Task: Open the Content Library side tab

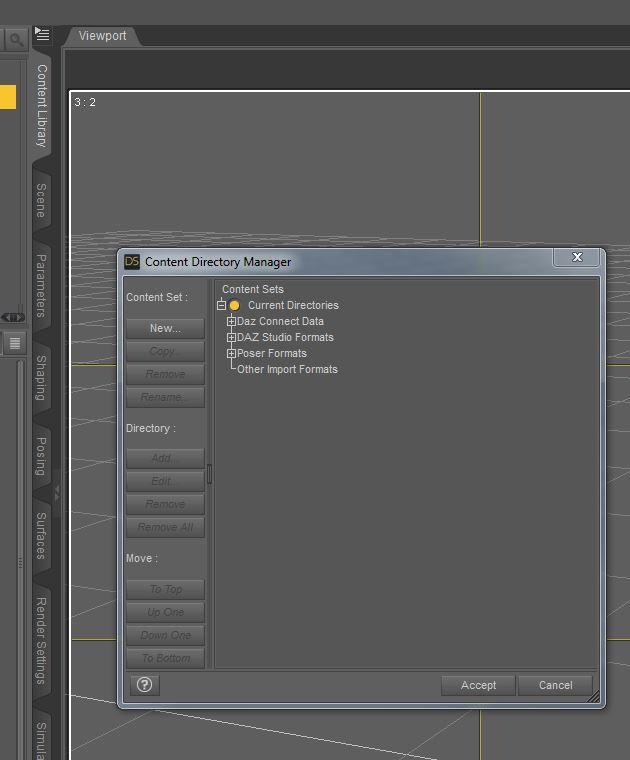Action: coord(42,106)
